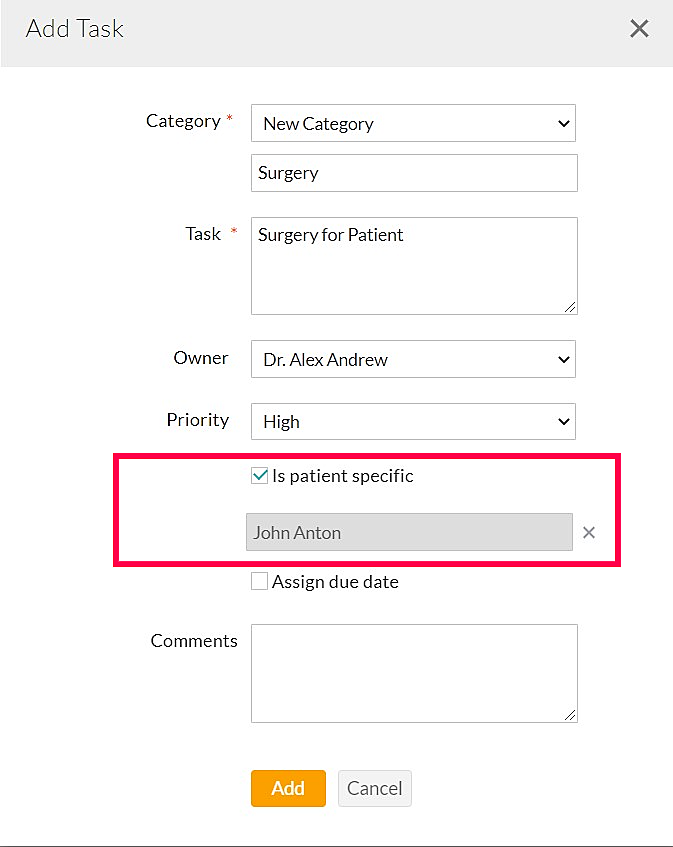Click the Category dropdown arrow
The image size is (673, 847).
pyautogui.click(x=565, y=123)
